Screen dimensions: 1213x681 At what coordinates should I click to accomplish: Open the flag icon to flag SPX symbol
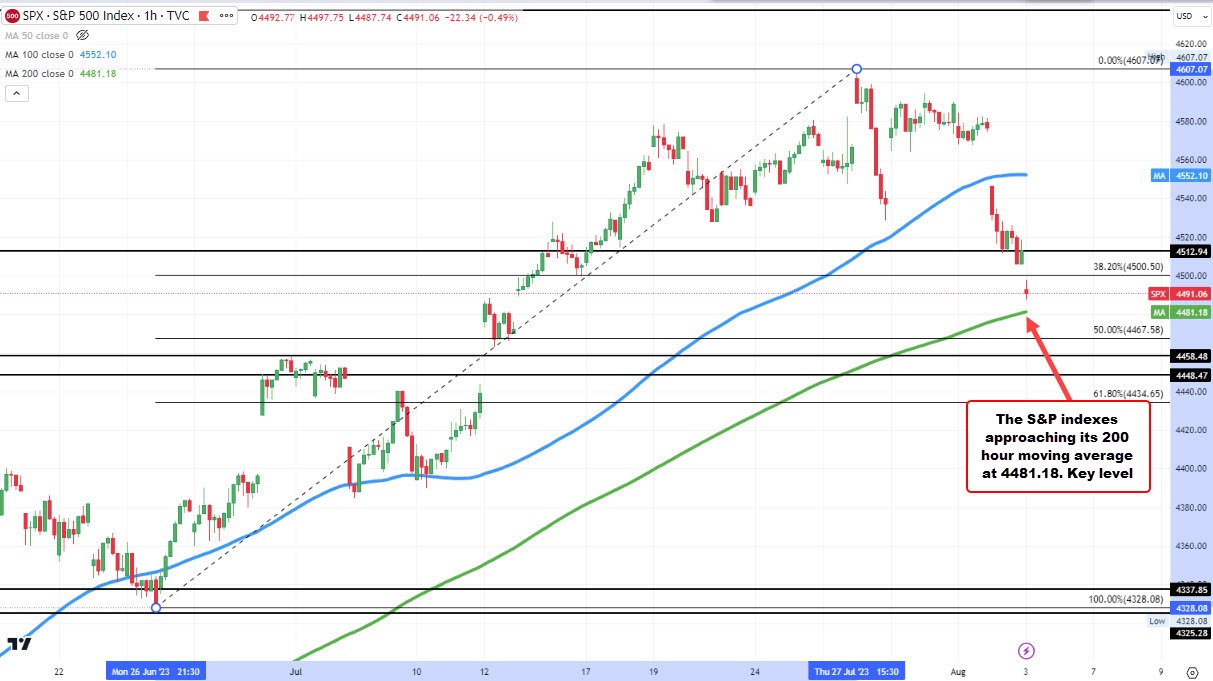click(x=203, y=16)
